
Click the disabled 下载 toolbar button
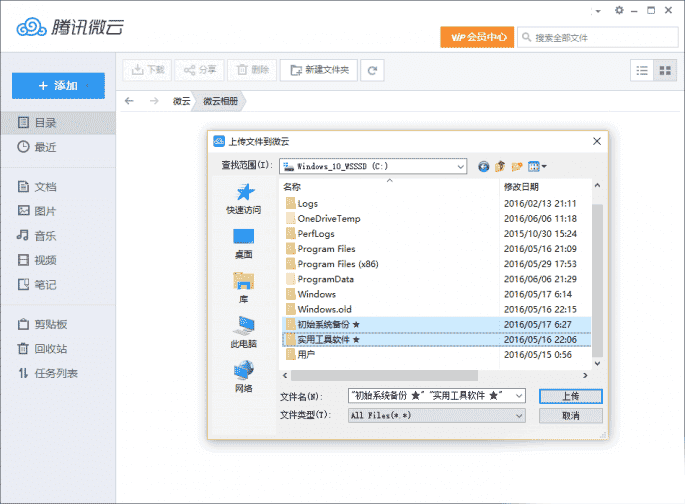pos(147,70)
